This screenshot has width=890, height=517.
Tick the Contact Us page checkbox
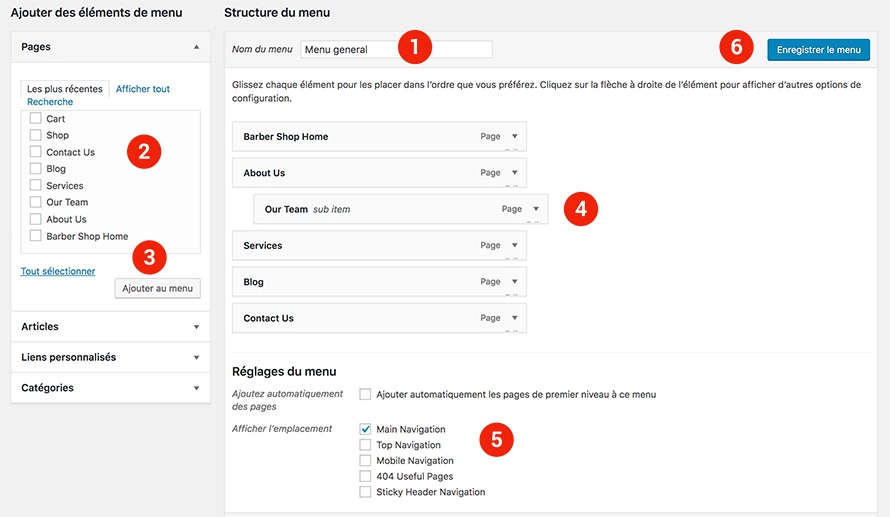[x=36, y=152]
